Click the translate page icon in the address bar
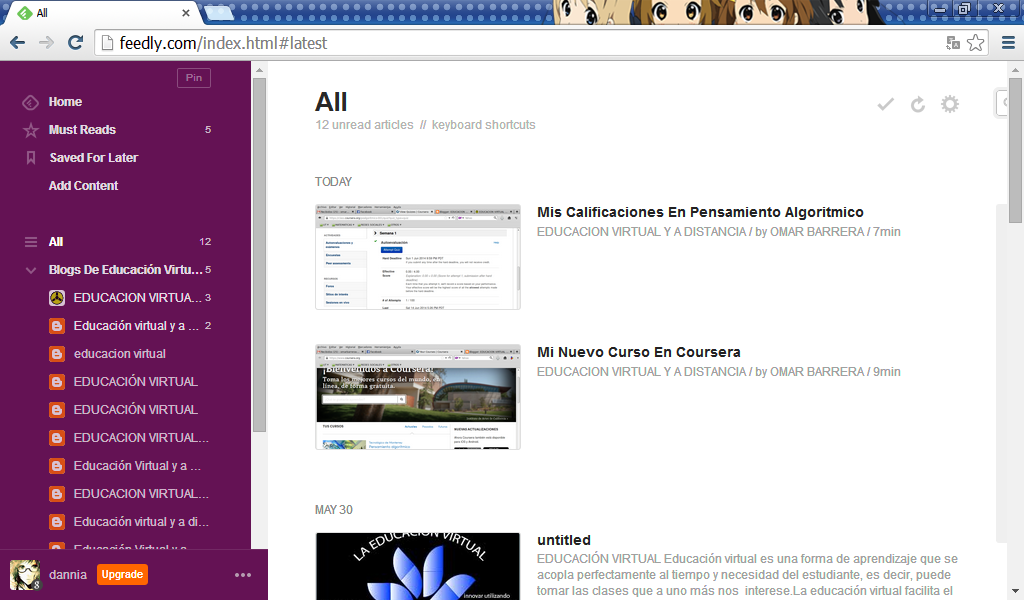The height and width of the screenshot is (600, 1024). [x=953, y=43]
